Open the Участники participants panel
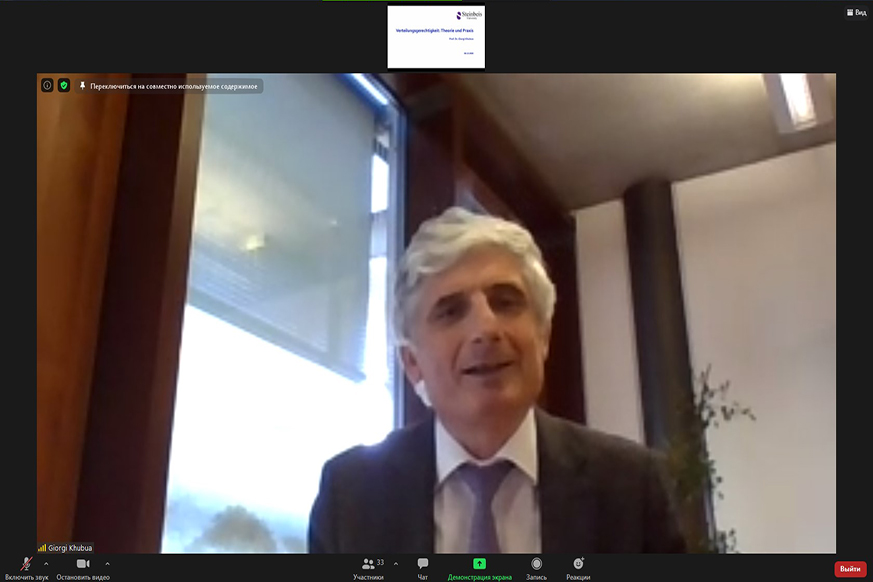The image size is (873, 582). point(370,565)
